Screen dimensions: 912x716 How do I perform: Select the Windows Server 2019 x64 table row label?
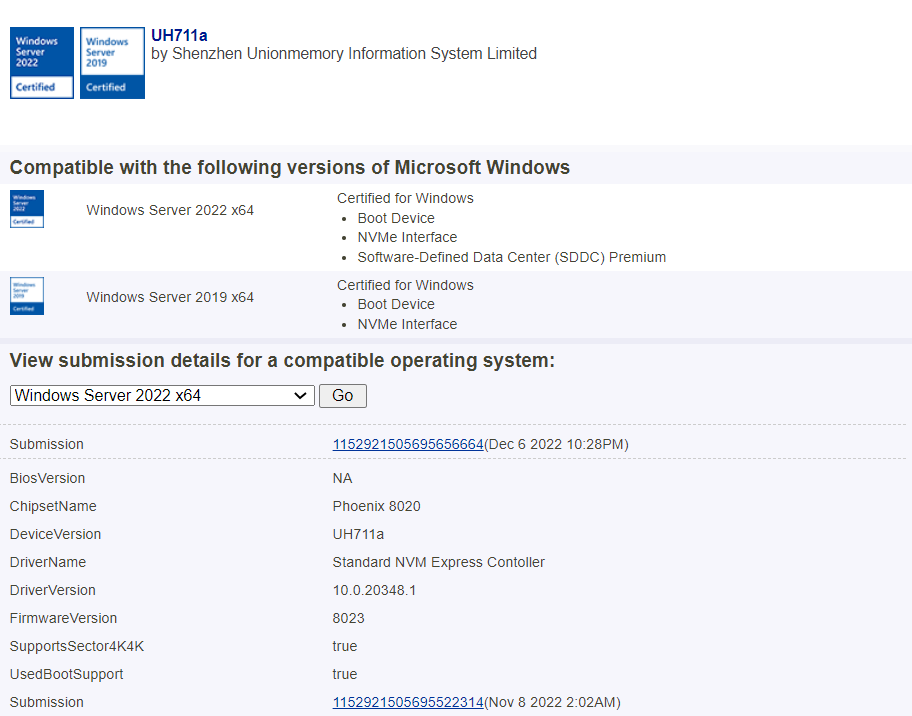click(x=170, y=297)
